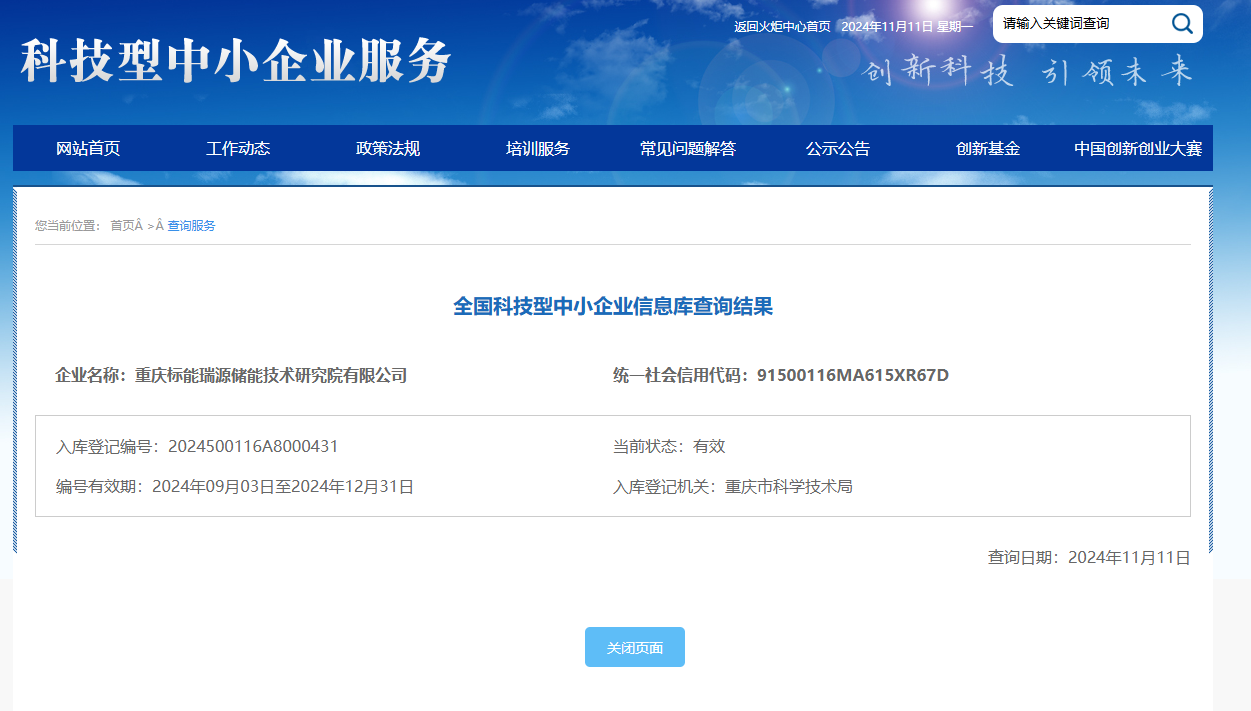The height and width of the screenshot is (711, 1251).
Task: Open 政策法规 in the navigation bar
Action: (x=388, y=149)
